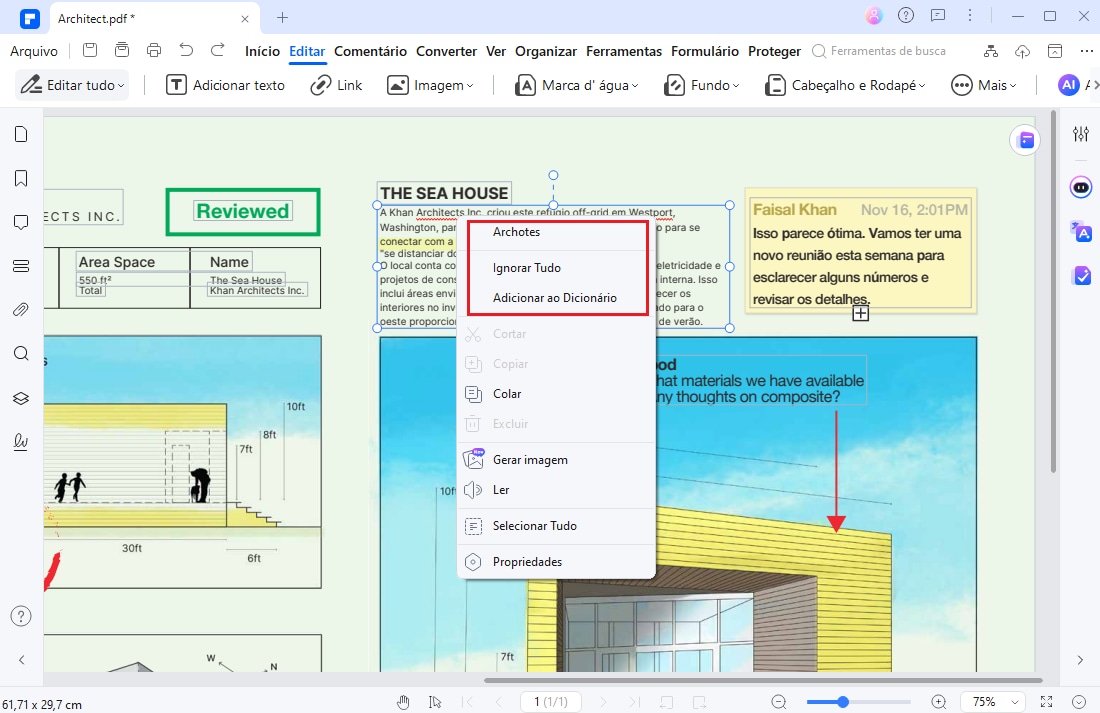Open the AI assistant robot icon
Screen dimensions: 1100x713
click(x=1081, y=187)
